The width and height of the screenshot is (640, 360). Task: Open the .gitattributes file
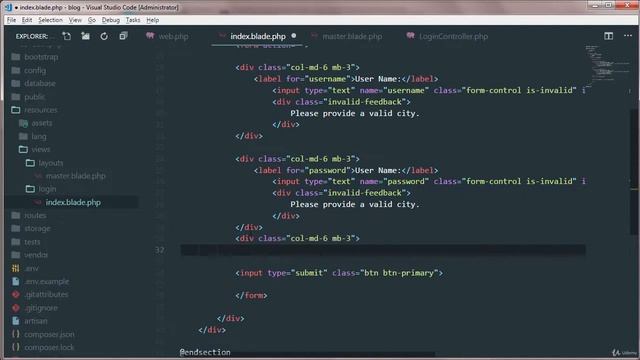coord(46,294)
